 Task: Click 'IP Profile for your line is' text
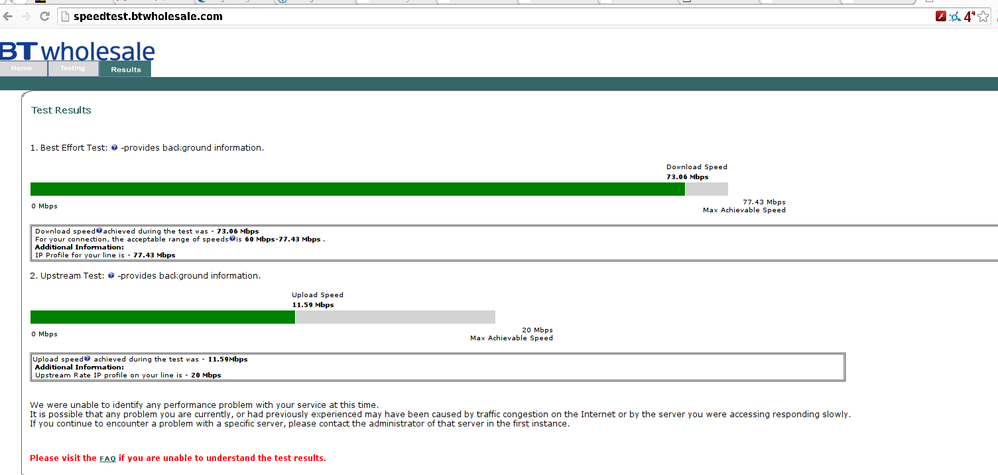tap(80, 255)
